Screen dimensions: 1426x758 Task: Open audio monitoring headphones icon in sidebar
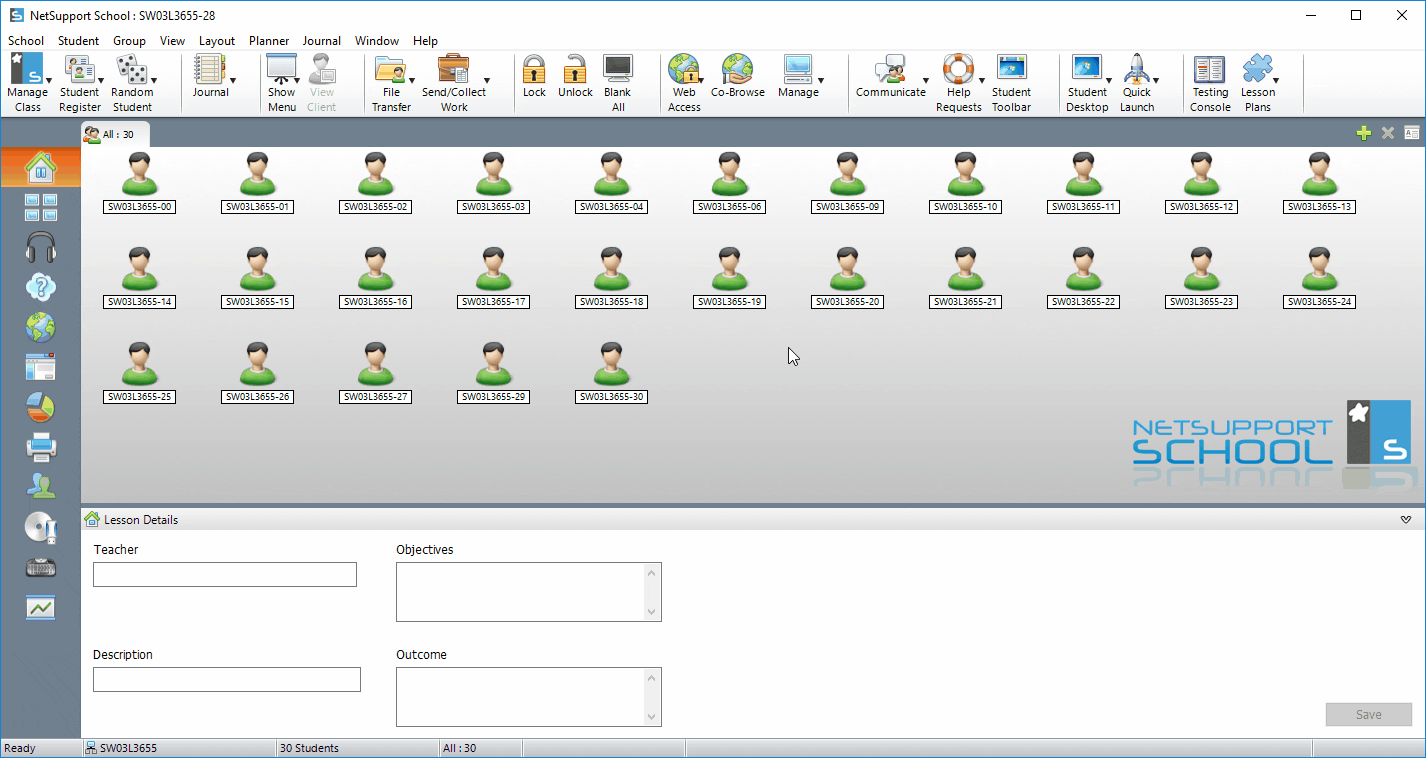tap(41, 247)
